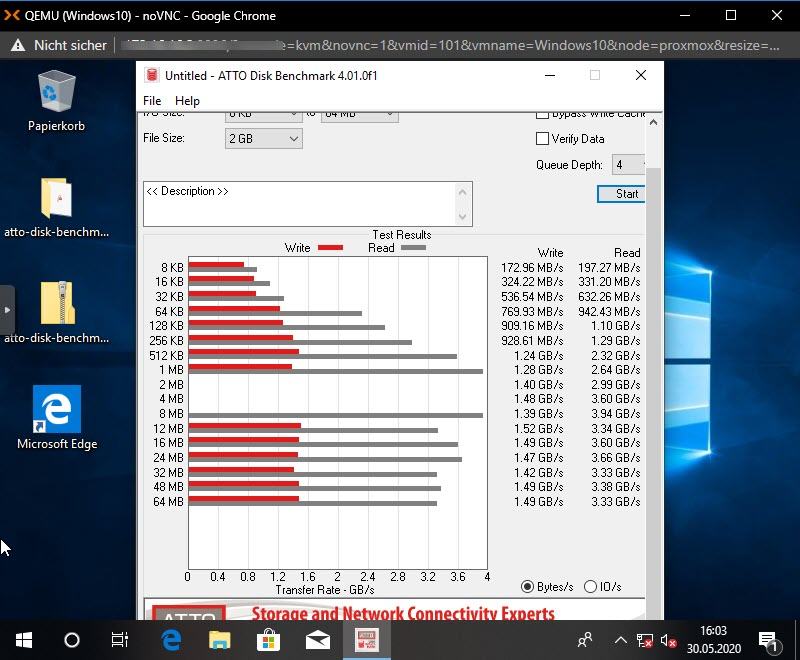800x660 pixels.
Task: Click the network status tray icon
Action: [644, 640]
